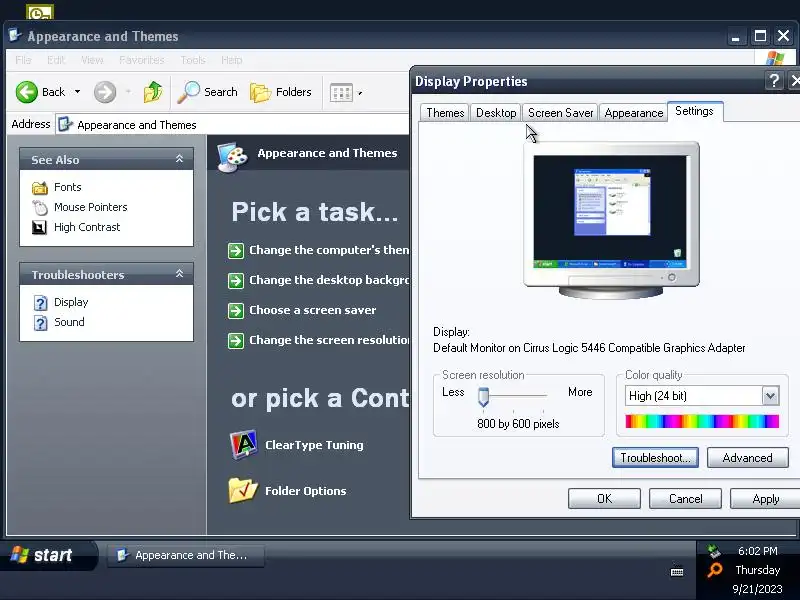The height and width of the screenshot is (600, 800).
Task: Click arrow icon beside Change the desktop background
Action: click(236, 281)
